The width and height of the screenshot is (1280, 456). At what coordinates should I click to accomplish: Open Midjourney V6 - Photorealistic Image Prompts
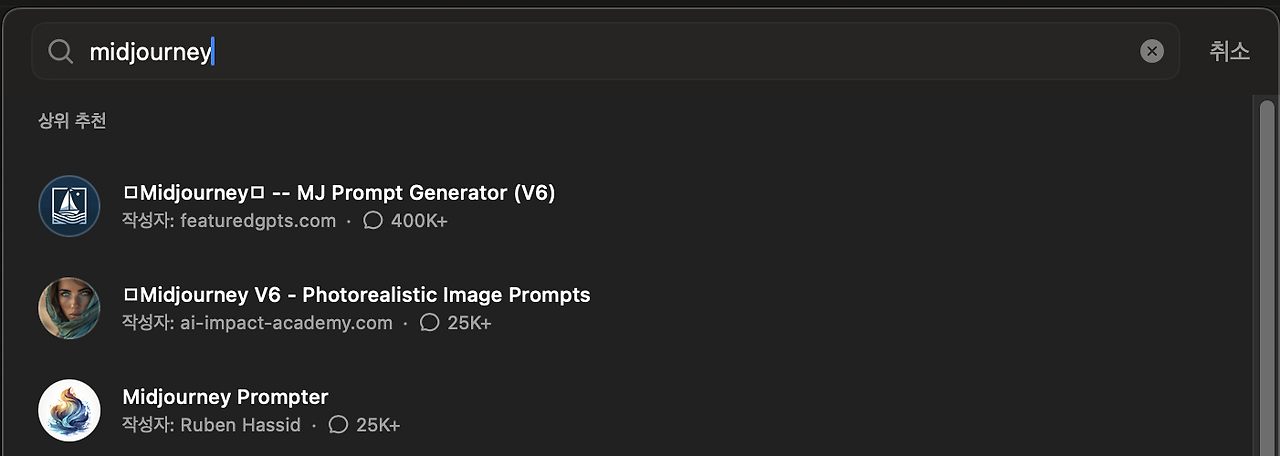pyautogui.click(x=356, y=295)
